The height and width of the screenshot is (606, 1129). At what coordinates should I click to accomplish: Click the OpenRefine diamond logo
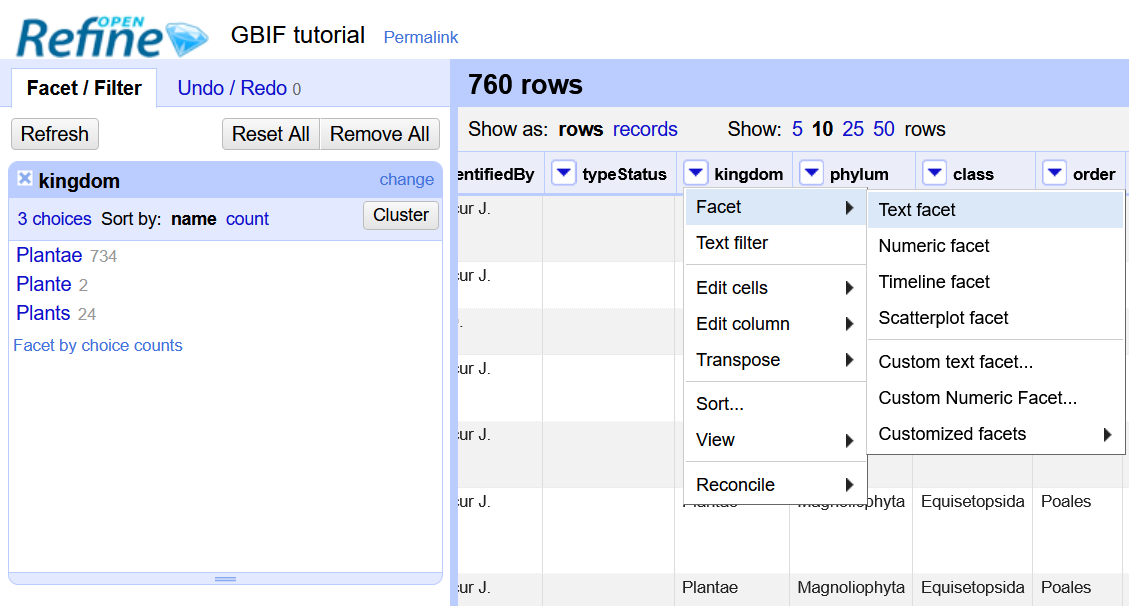pyautogui.click(x=112, y=36)
